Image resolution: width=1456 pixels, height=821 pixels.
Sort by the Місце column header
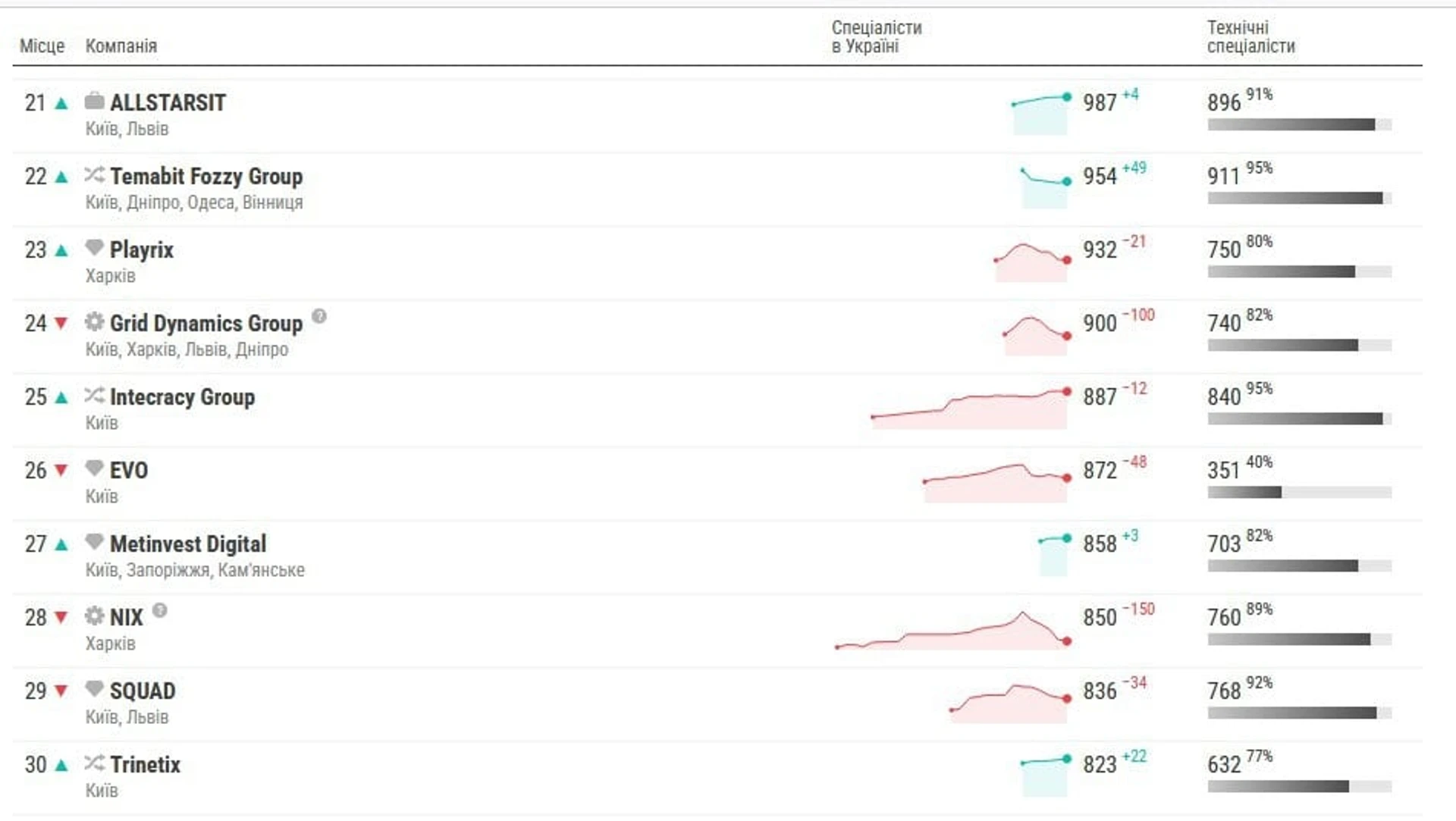point(42,46)
